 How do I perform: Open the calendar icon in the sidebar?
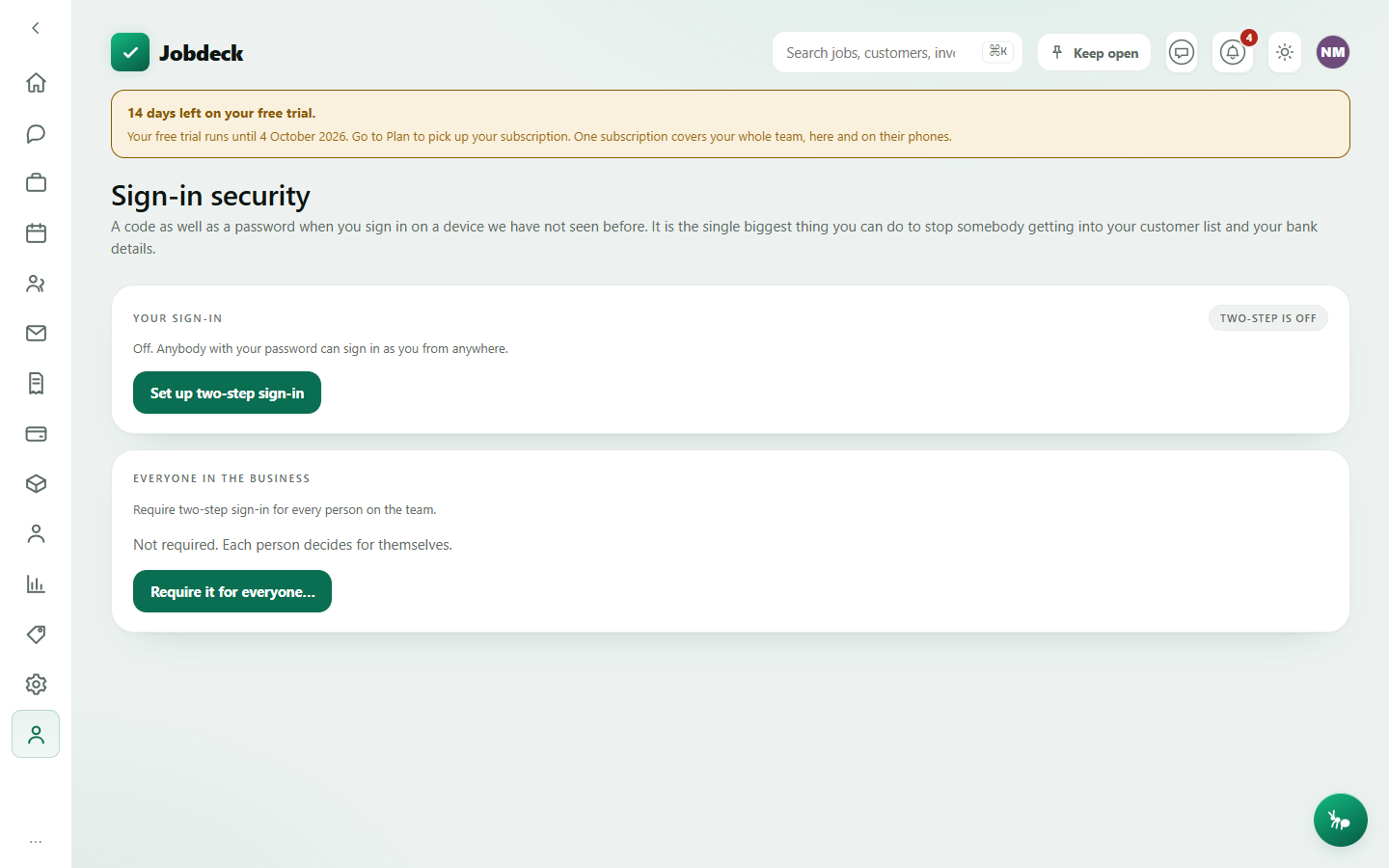pos(36,233)
